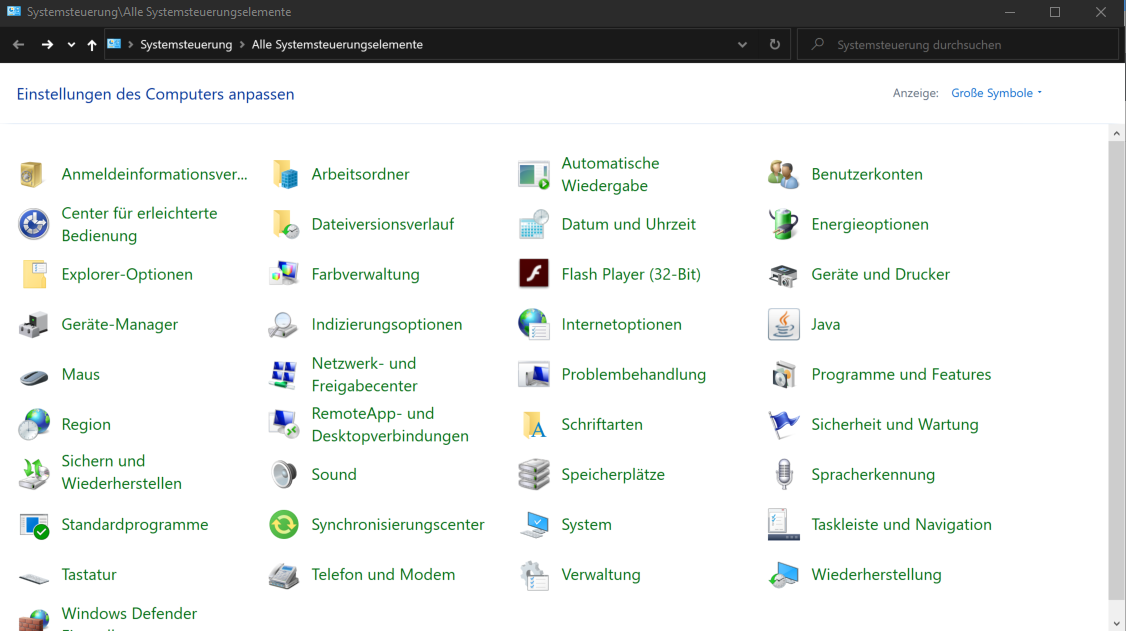Click the Telefon und Modem link
This screenshot has width=1126, height=631.
point(383,575)
